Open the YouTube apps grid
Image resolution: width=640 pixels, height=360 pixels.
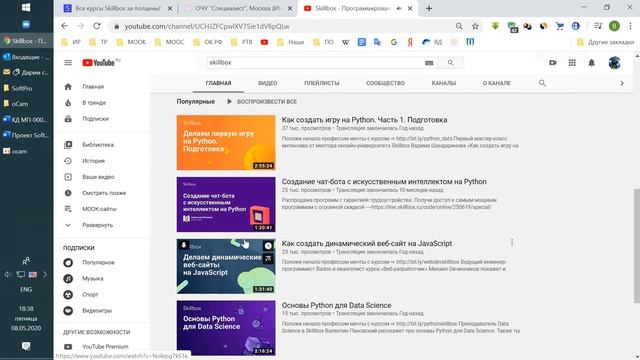point(572,62)
